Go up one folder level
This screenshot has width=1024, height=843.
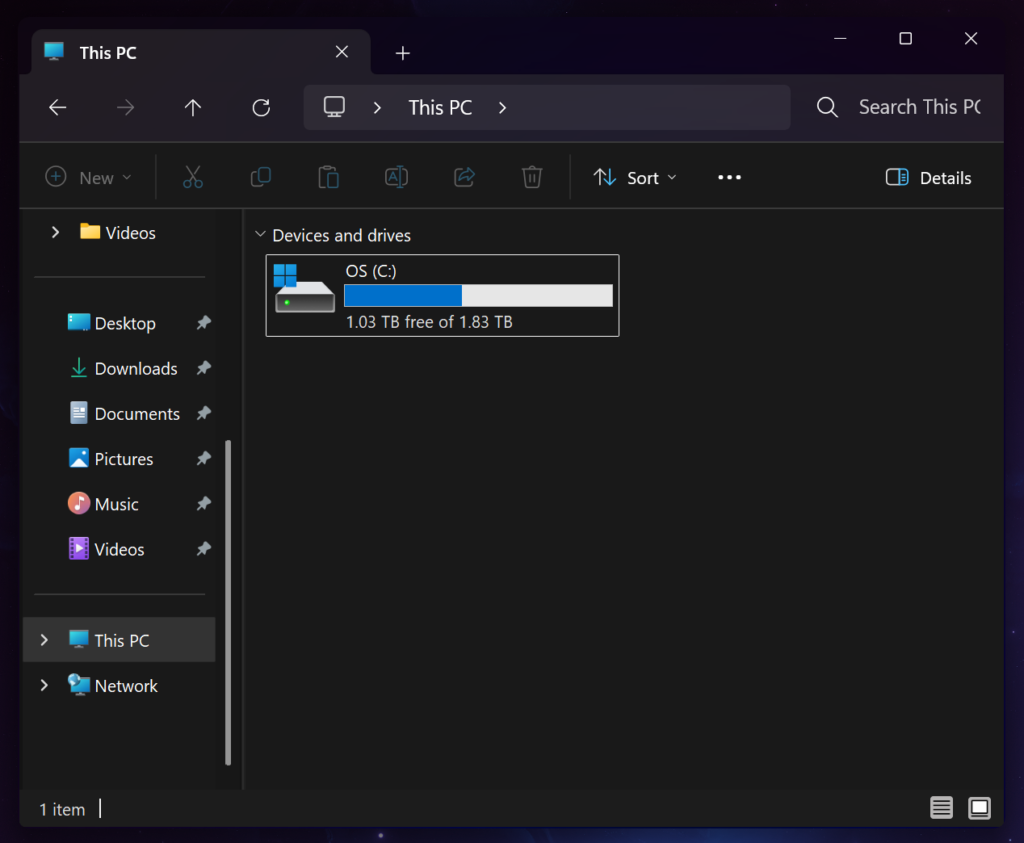193,107
